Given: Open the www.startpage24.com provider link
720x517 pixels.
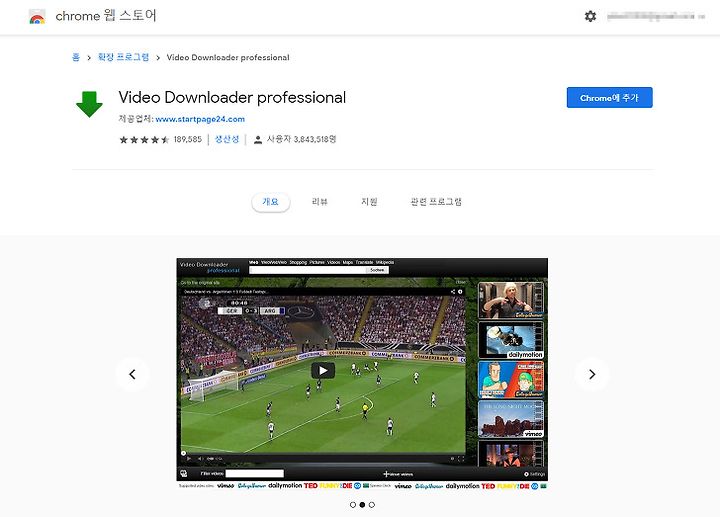Looking at the screenshot, I should (200, 119).
